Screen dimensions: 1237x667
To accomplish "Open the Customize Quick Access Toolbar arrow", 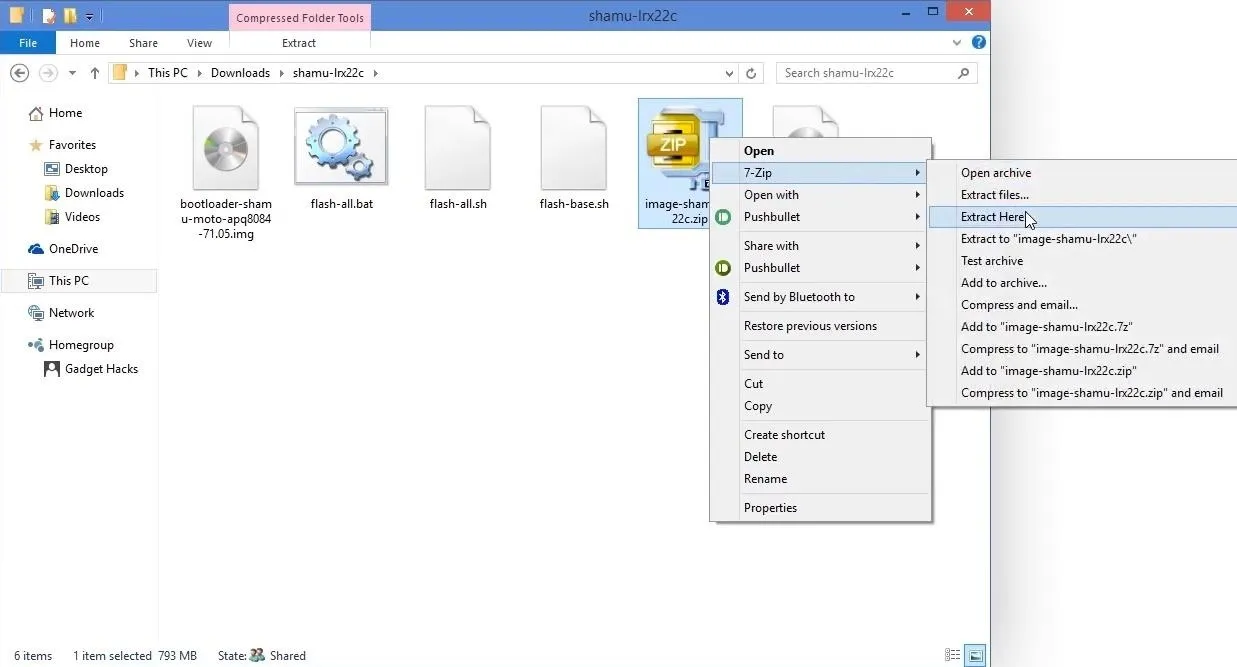I will point(89,16).
